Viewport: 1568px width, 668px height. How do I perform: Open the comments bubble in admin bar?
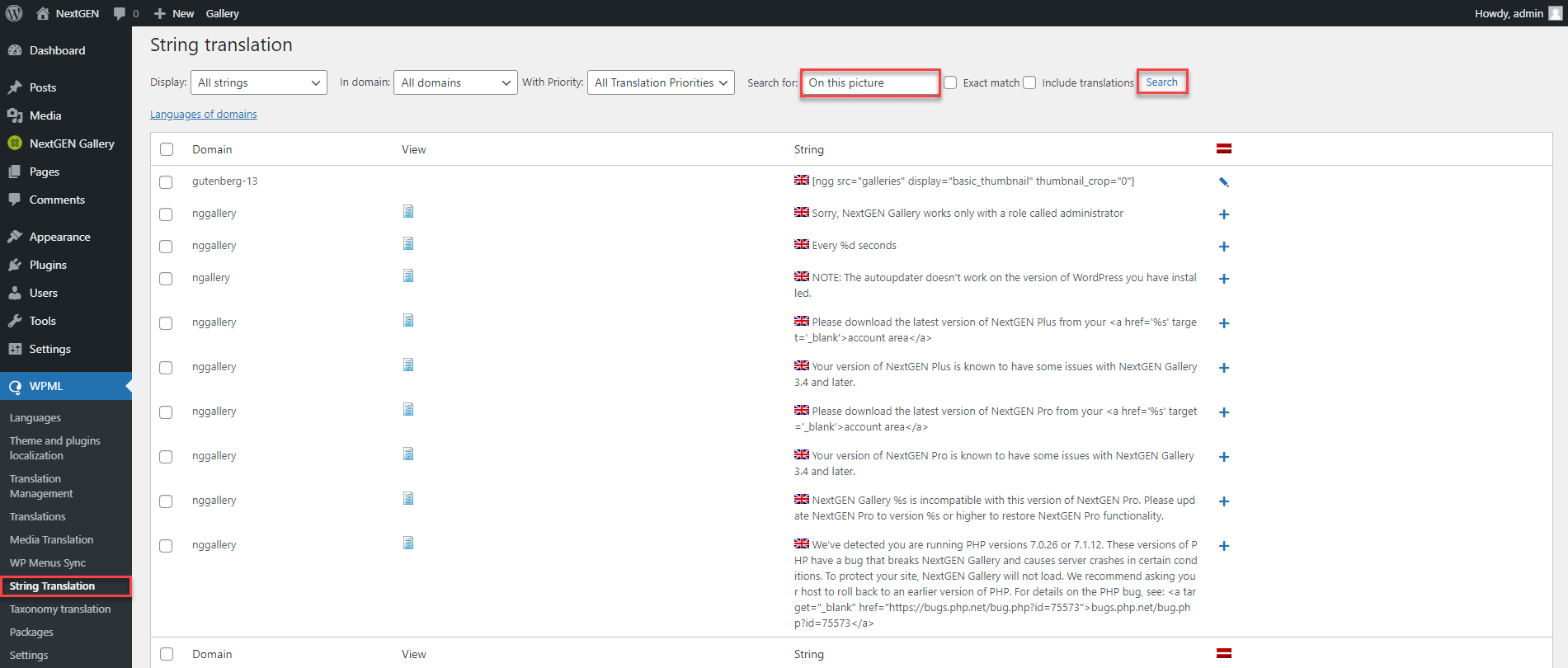pos(125,13)
